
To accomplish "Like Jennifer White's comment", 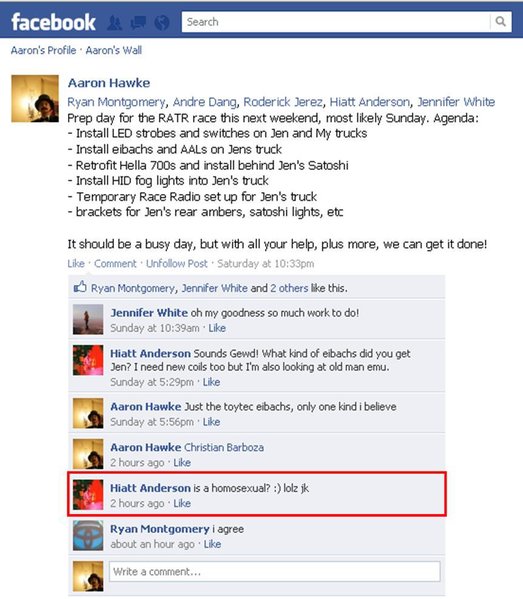I will 217,328.
